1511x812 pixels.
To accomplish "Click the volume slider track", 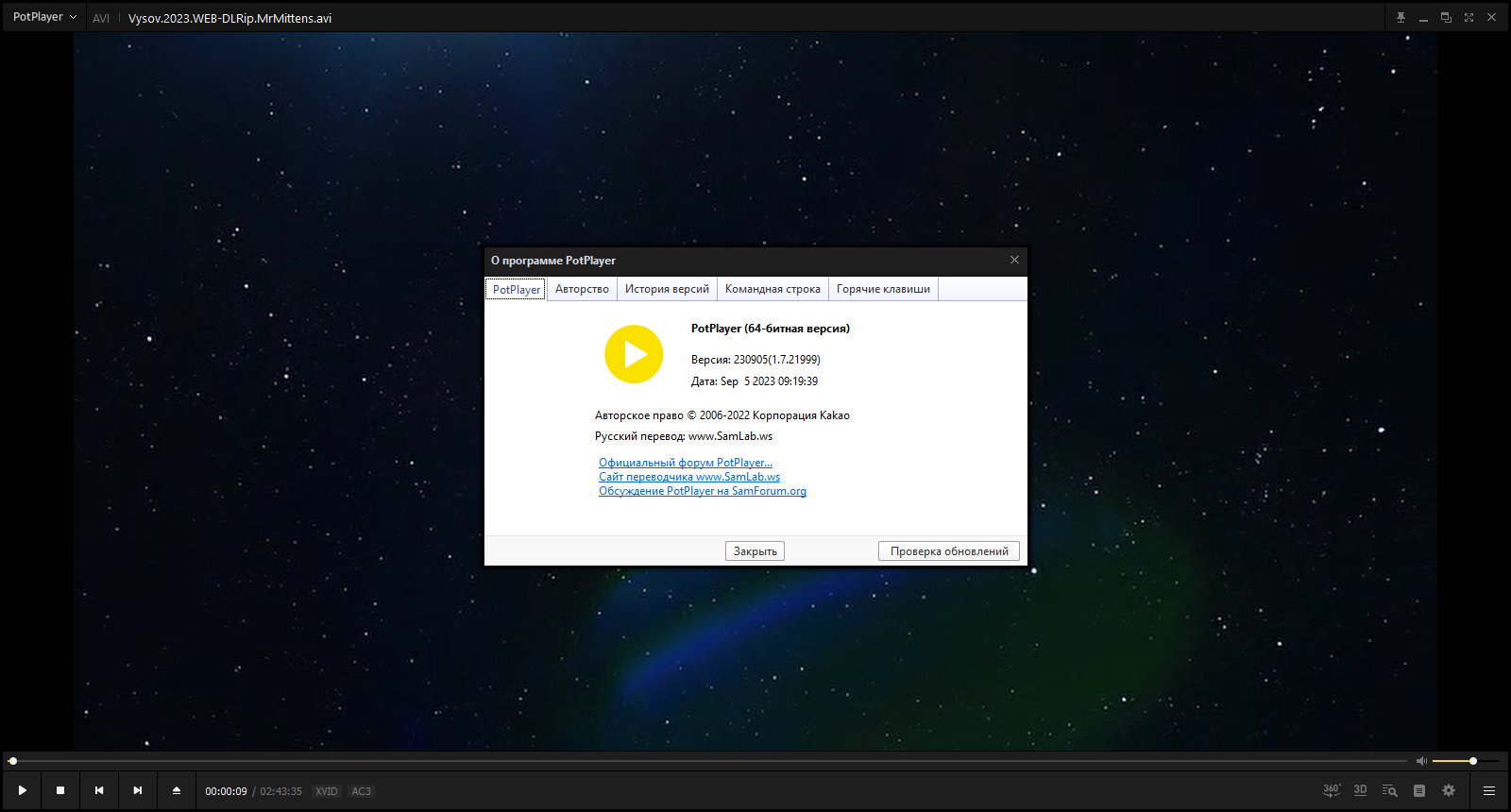I will (1454, 761).
